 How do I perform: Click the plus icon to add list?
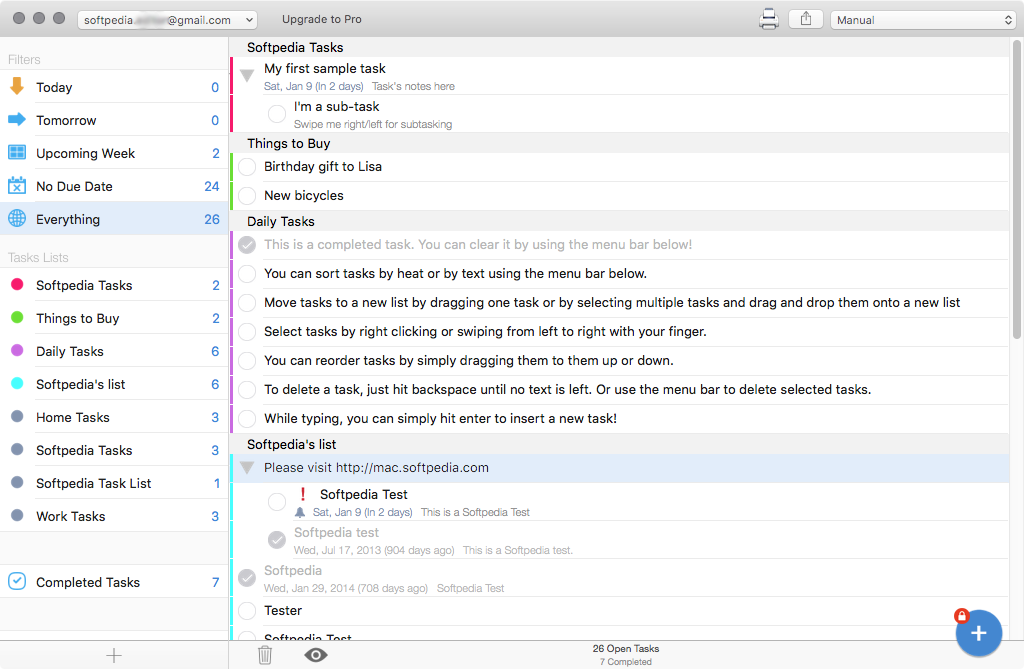pyautogui.click(x=114, y=655)
